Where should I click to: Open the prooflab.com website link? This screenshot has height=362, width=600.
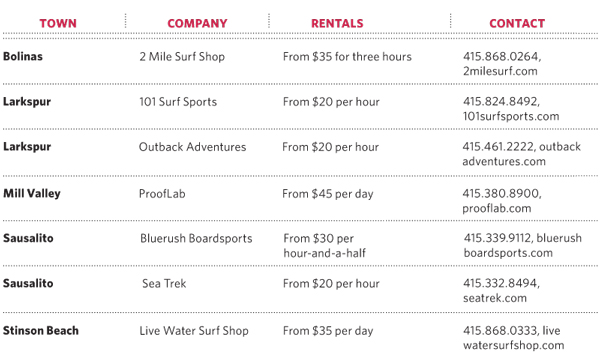coord(497,209)
